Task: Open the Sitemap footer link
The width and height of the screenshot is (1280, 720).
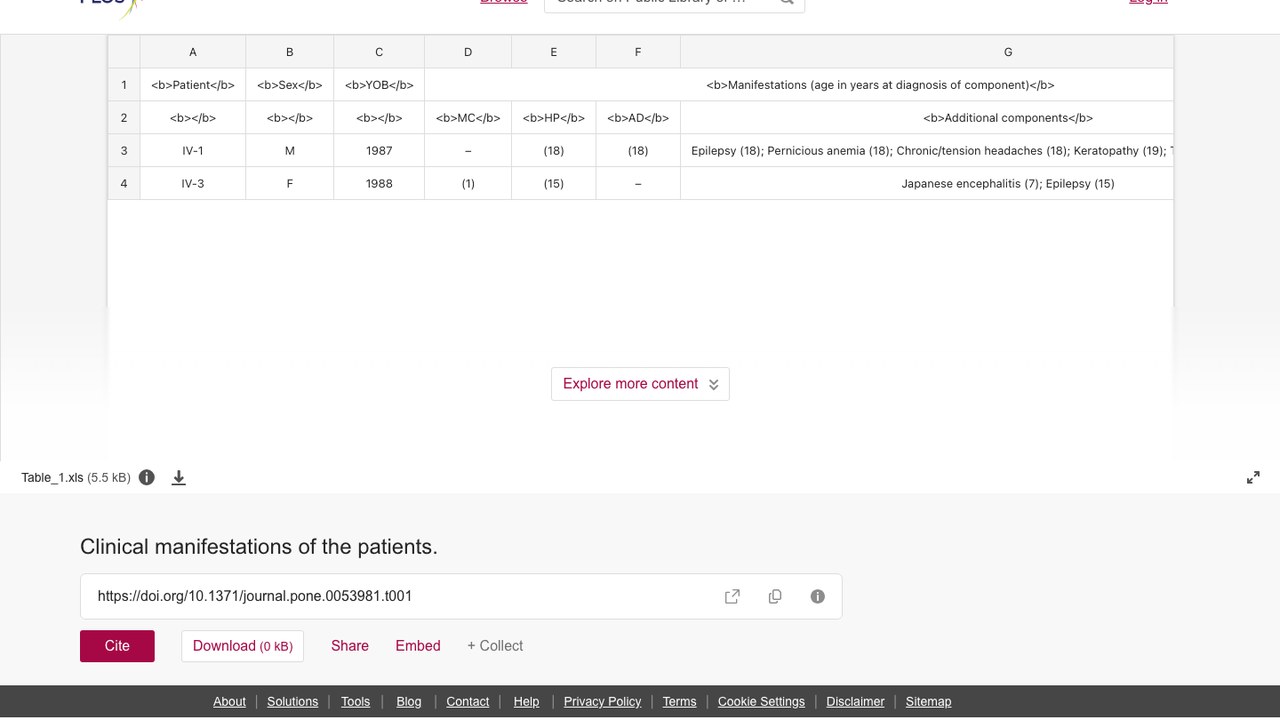Action: (928, 701)
